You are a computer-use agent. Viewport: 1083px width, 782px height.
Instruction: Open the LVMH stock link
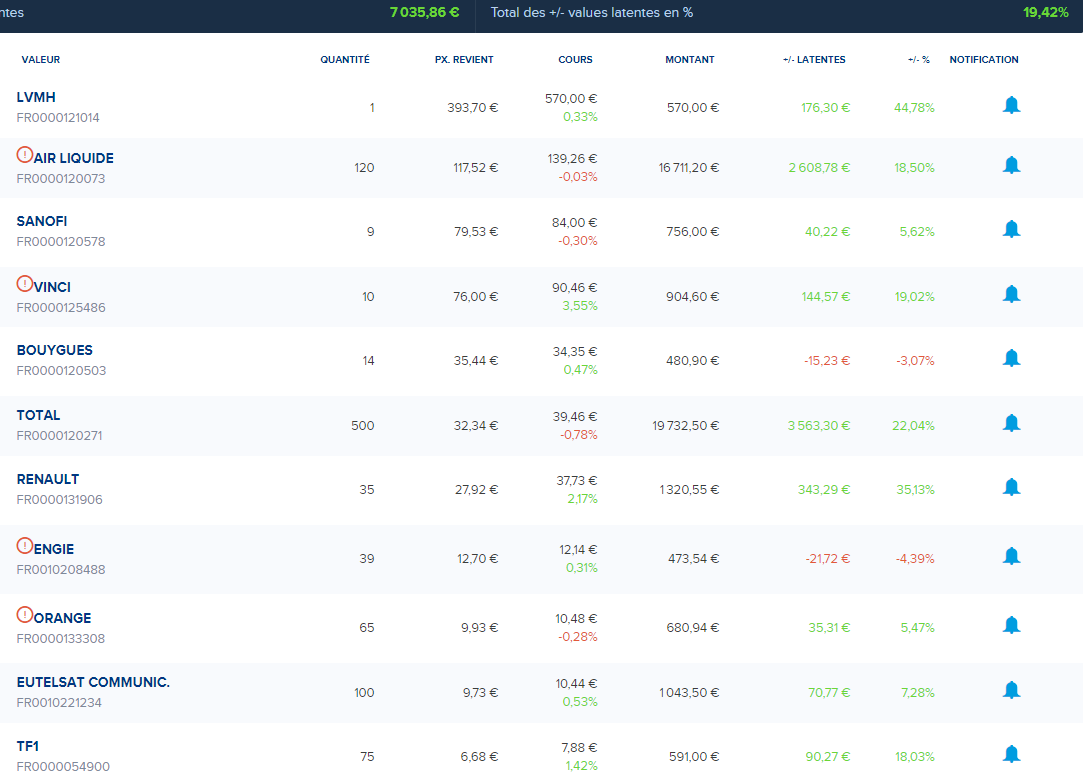(x=36, y=97)
